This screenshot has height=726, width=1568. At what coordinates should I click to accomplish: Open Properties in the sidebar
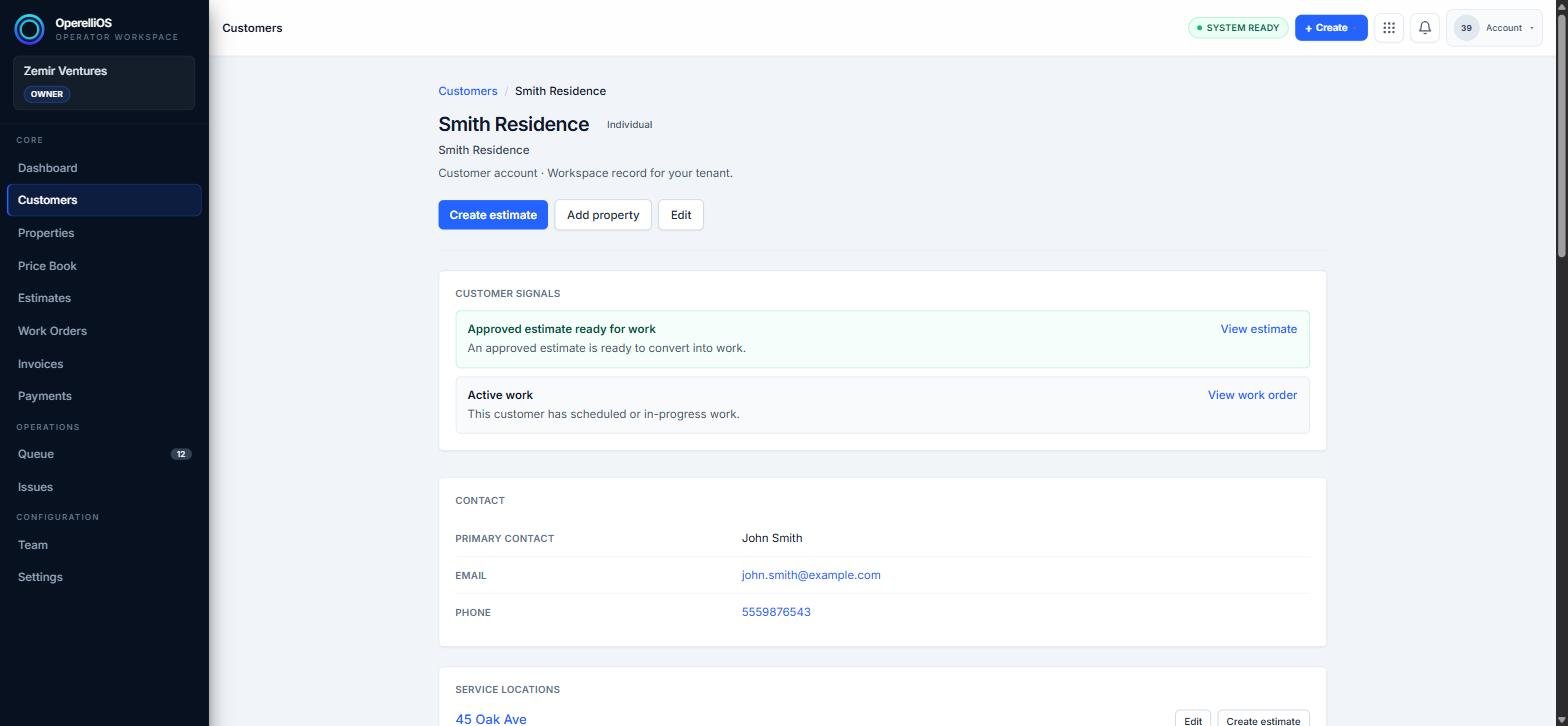tap(104, 233)
